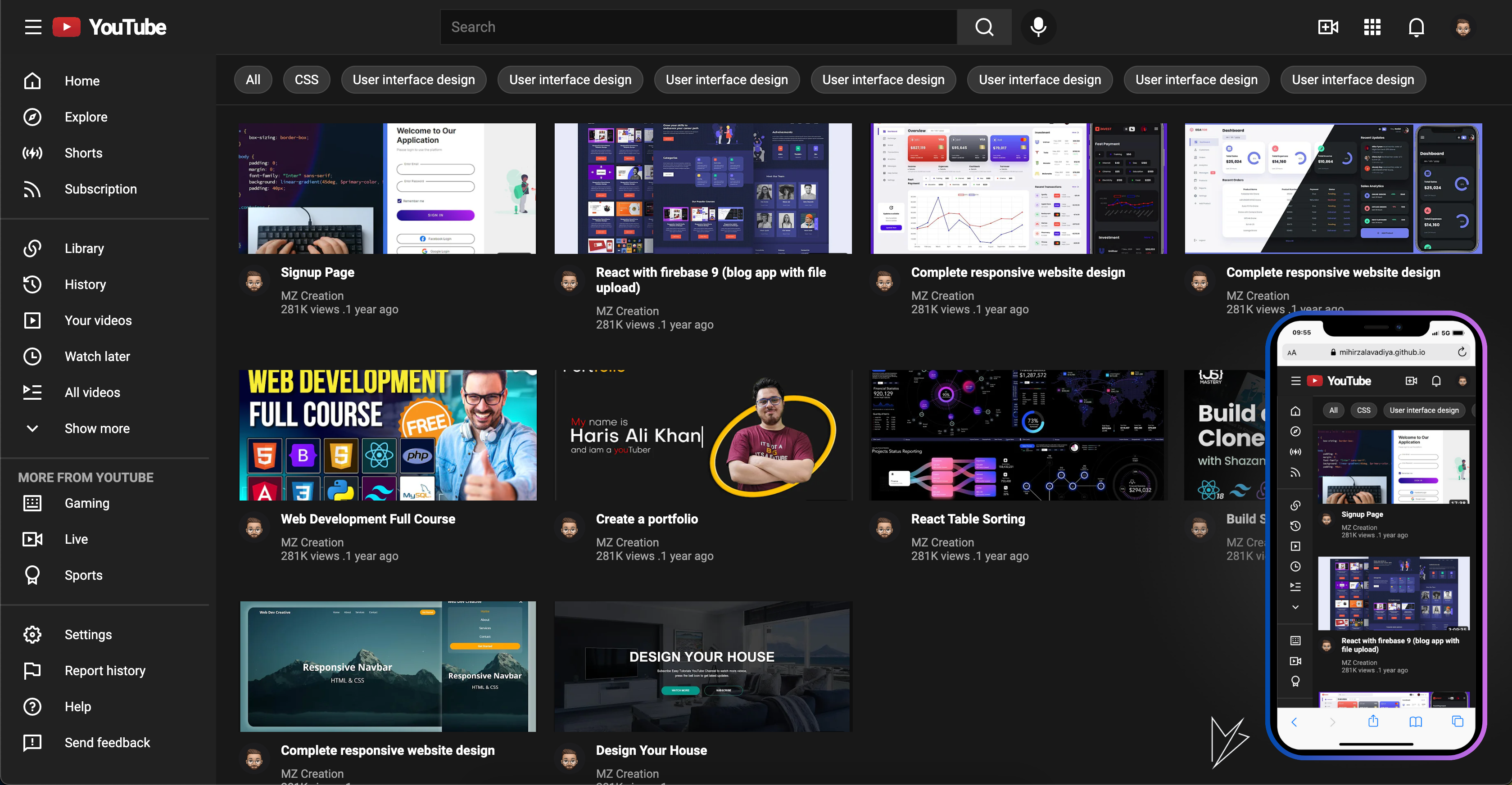Screen dimensions: 1512x785
Task: Open the apps grid icon
Action: click(x=1372, y=27)
